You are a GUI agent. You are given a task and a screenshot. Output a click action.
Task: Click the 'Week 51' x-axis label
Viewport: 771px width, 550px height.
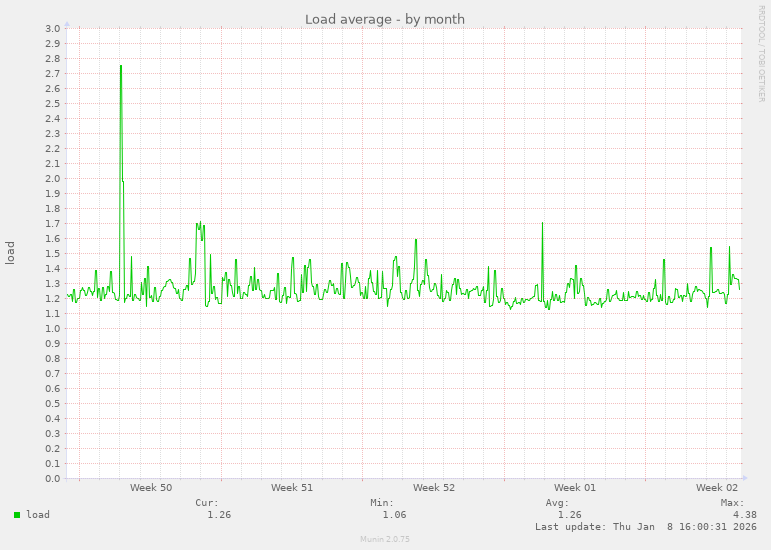tap(292, 488)
